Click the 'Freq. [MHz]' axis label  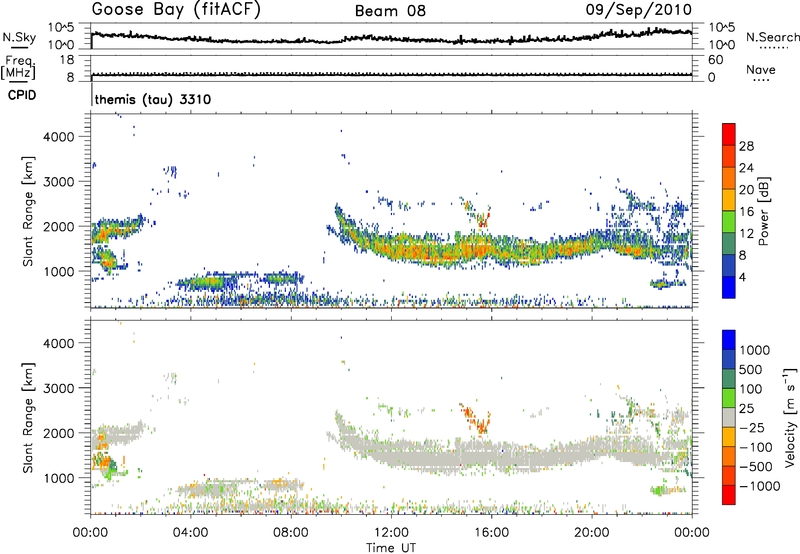19,68
